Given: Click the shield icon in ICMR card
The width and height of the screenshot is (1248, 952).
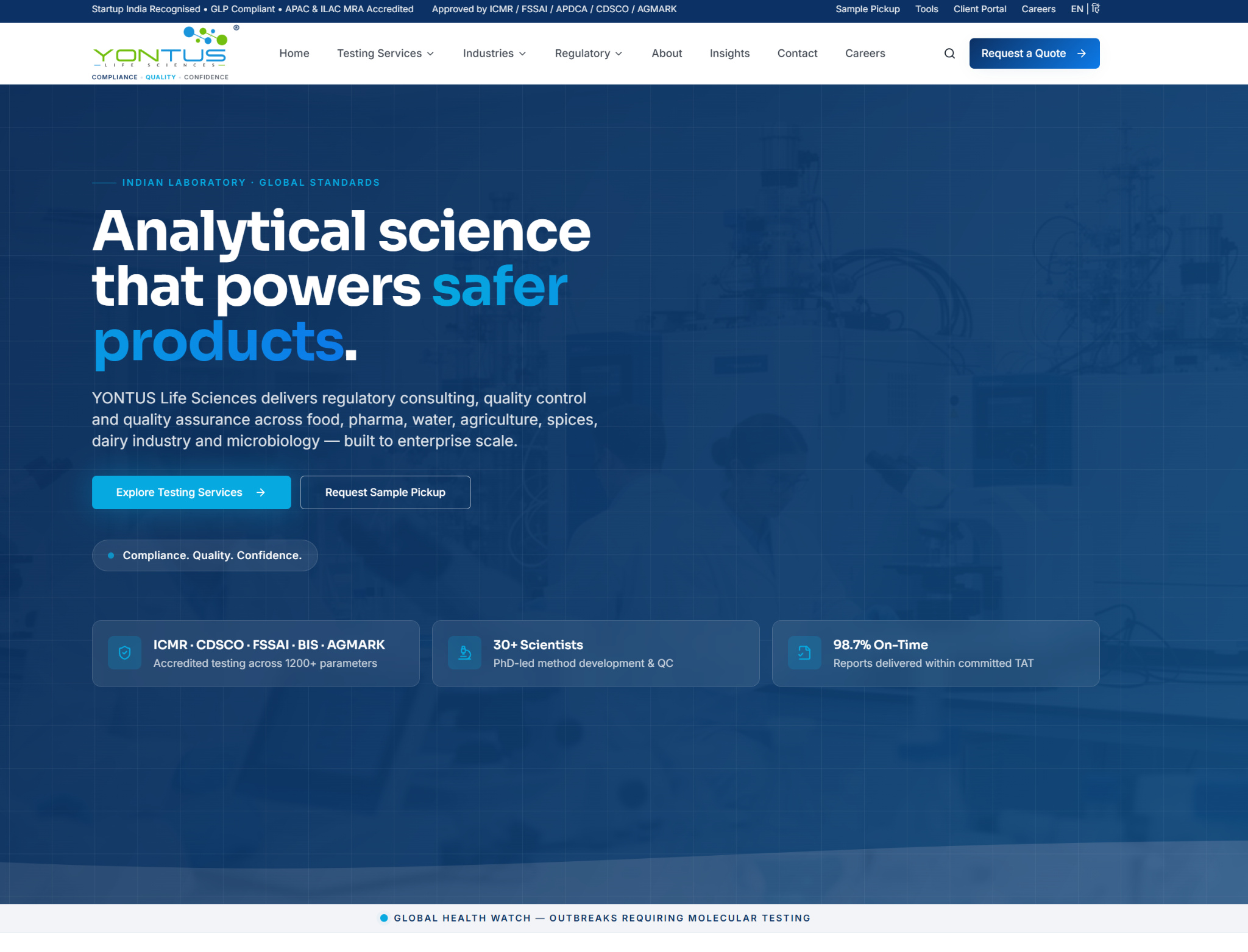Looking at the screenshot, I should pos(125,653).
